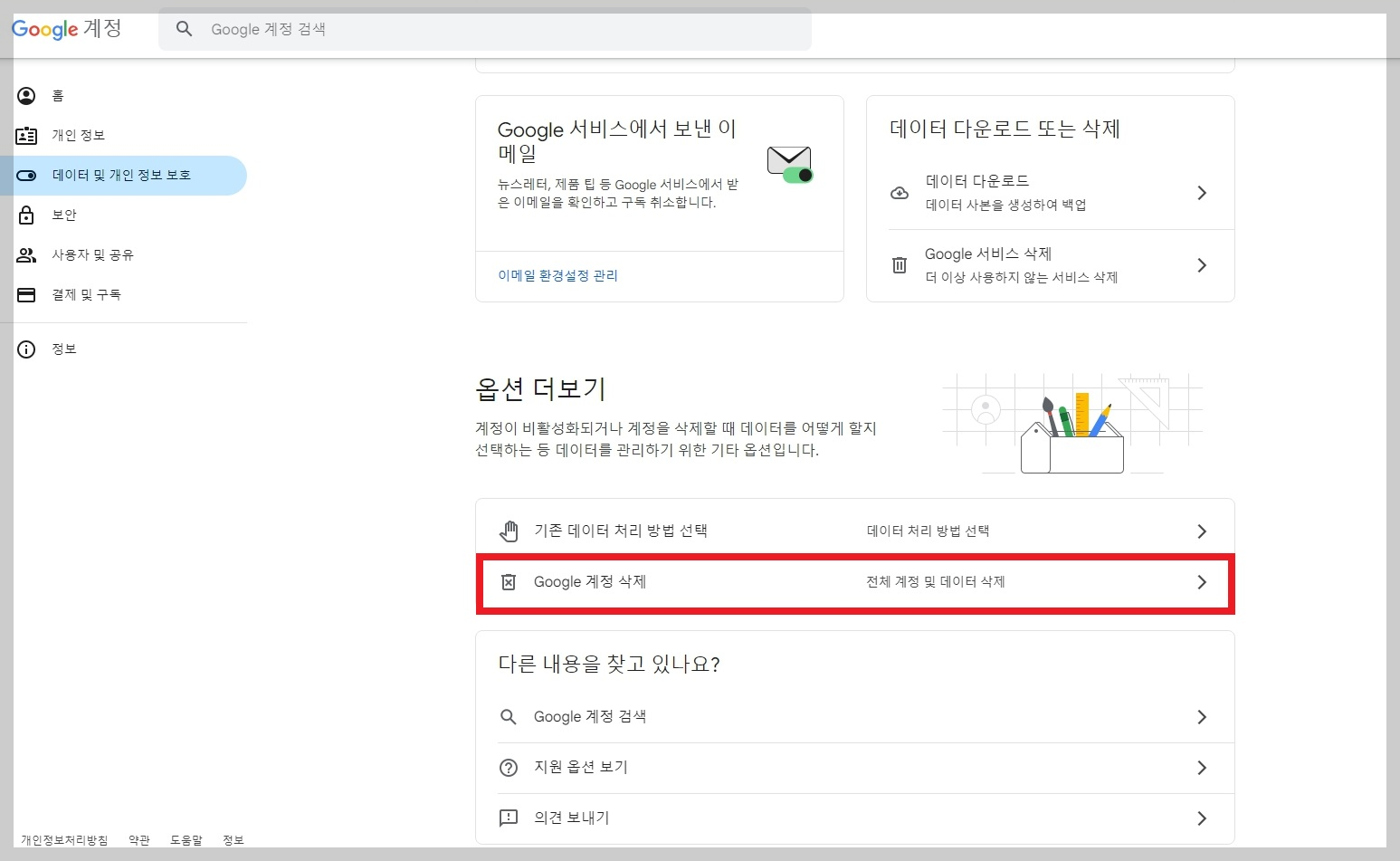
Task: Expand 의견 보내기 chevron
Action: click(1202, 818)
